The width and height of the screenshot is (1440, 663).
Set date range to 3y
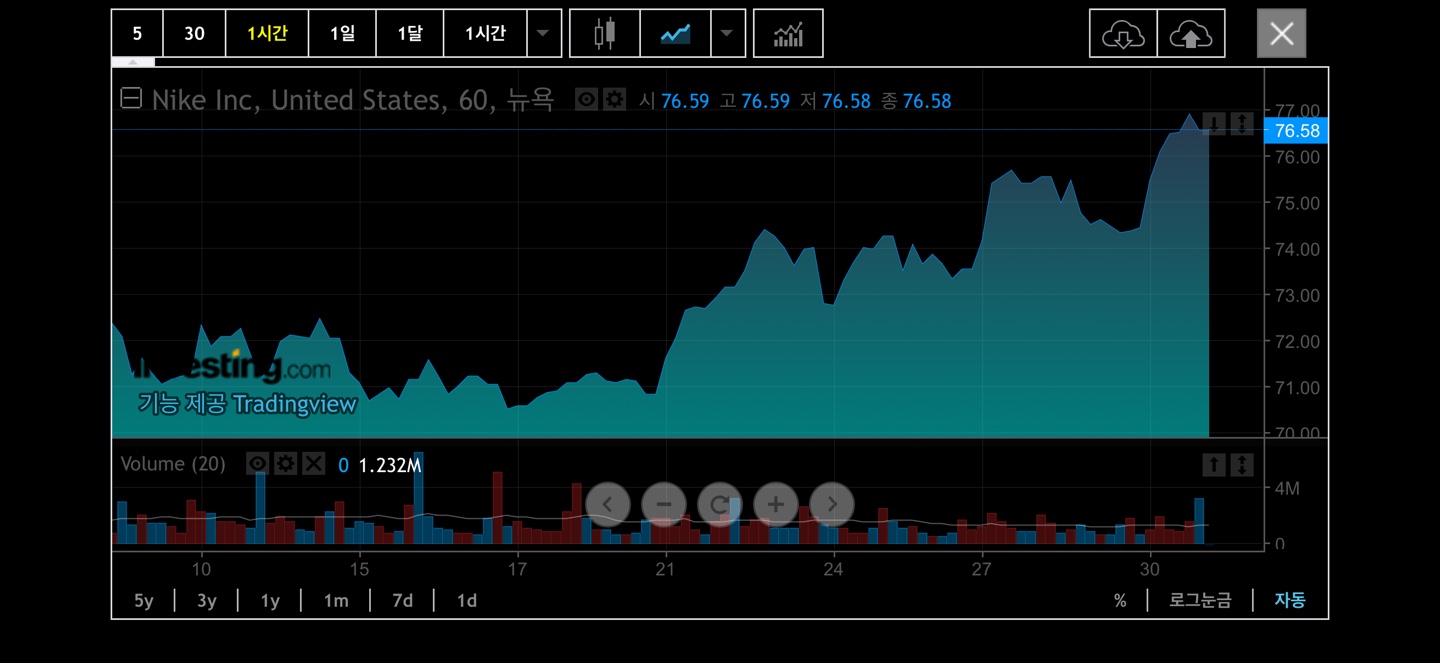[207, 600]
